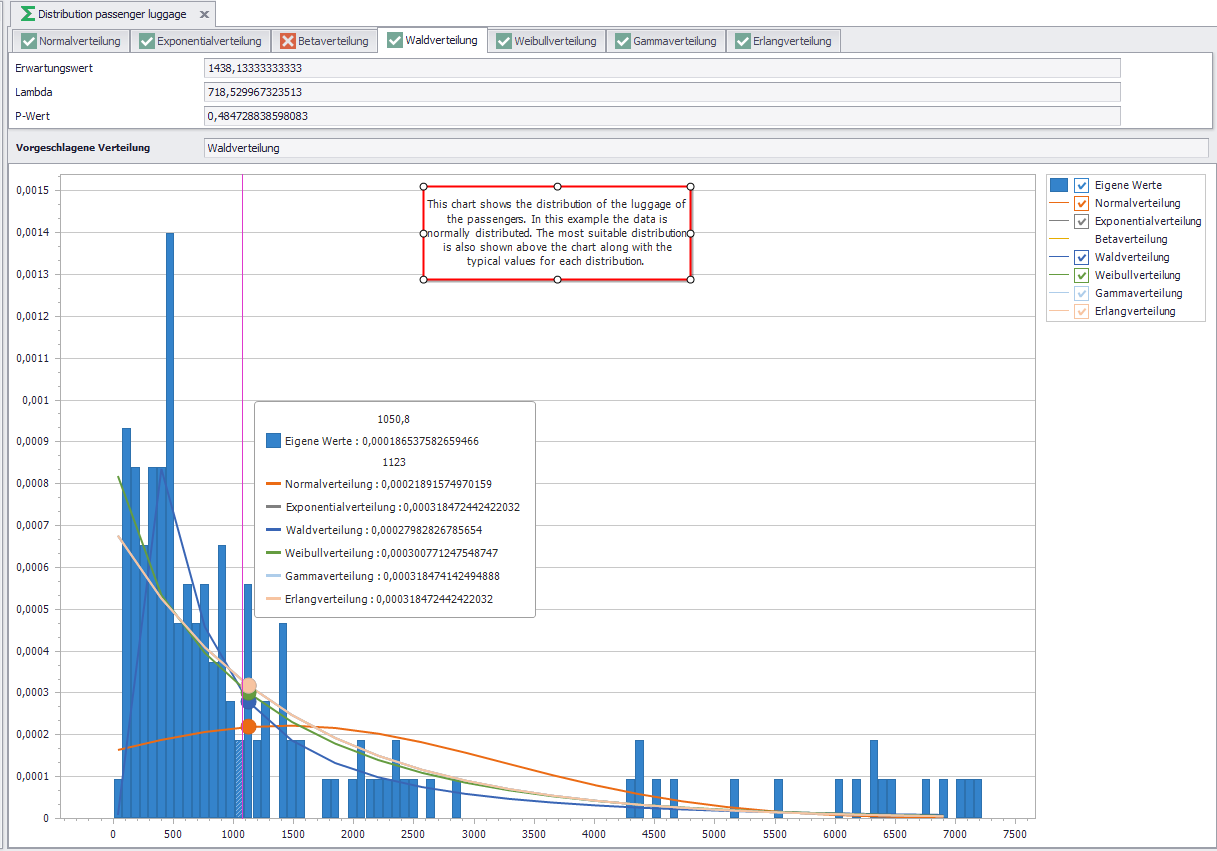This screenshot has width=1217, height=851.
Task: Disable Waldverteilung series in legend
Action: pos(1081,257)
